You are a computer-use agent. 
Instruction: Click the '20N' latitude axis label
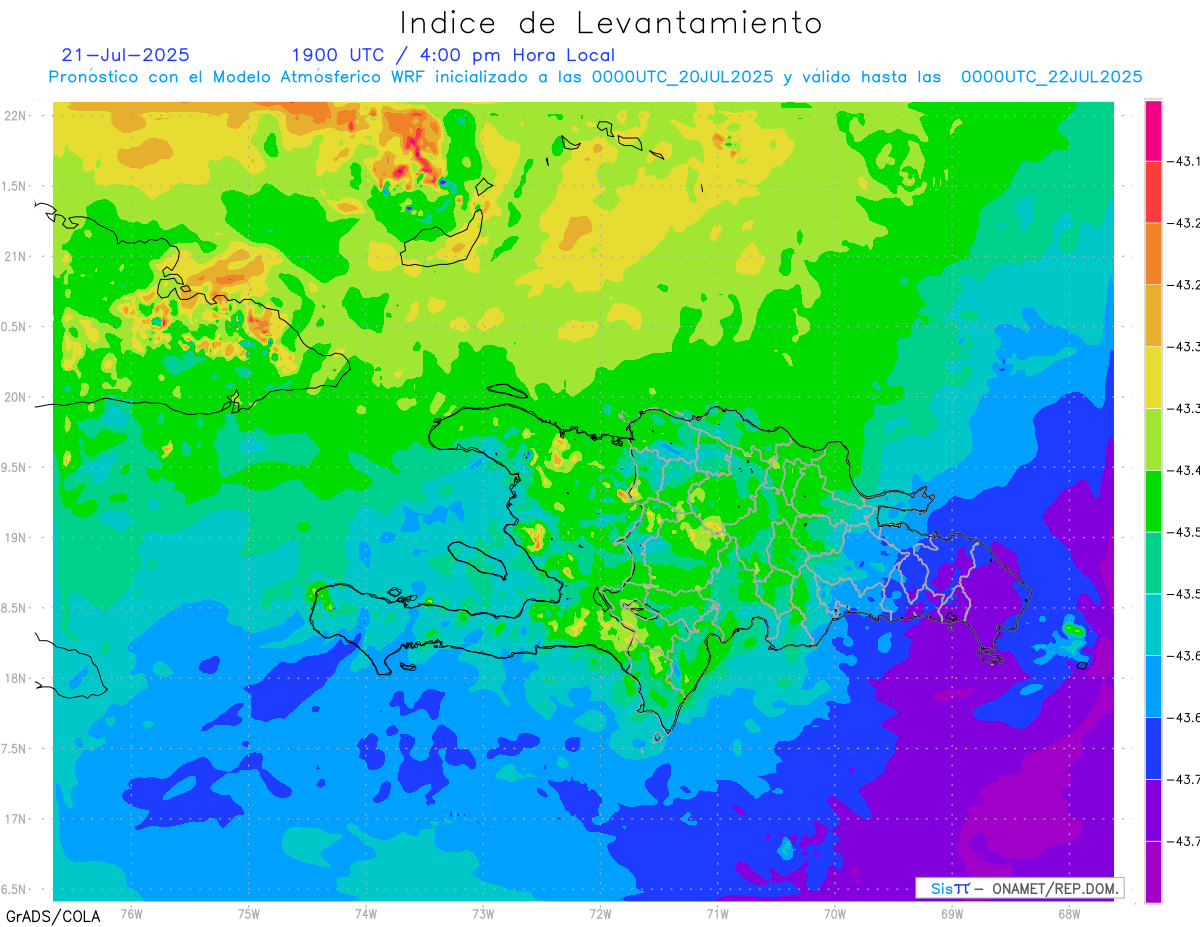[17, 397]
